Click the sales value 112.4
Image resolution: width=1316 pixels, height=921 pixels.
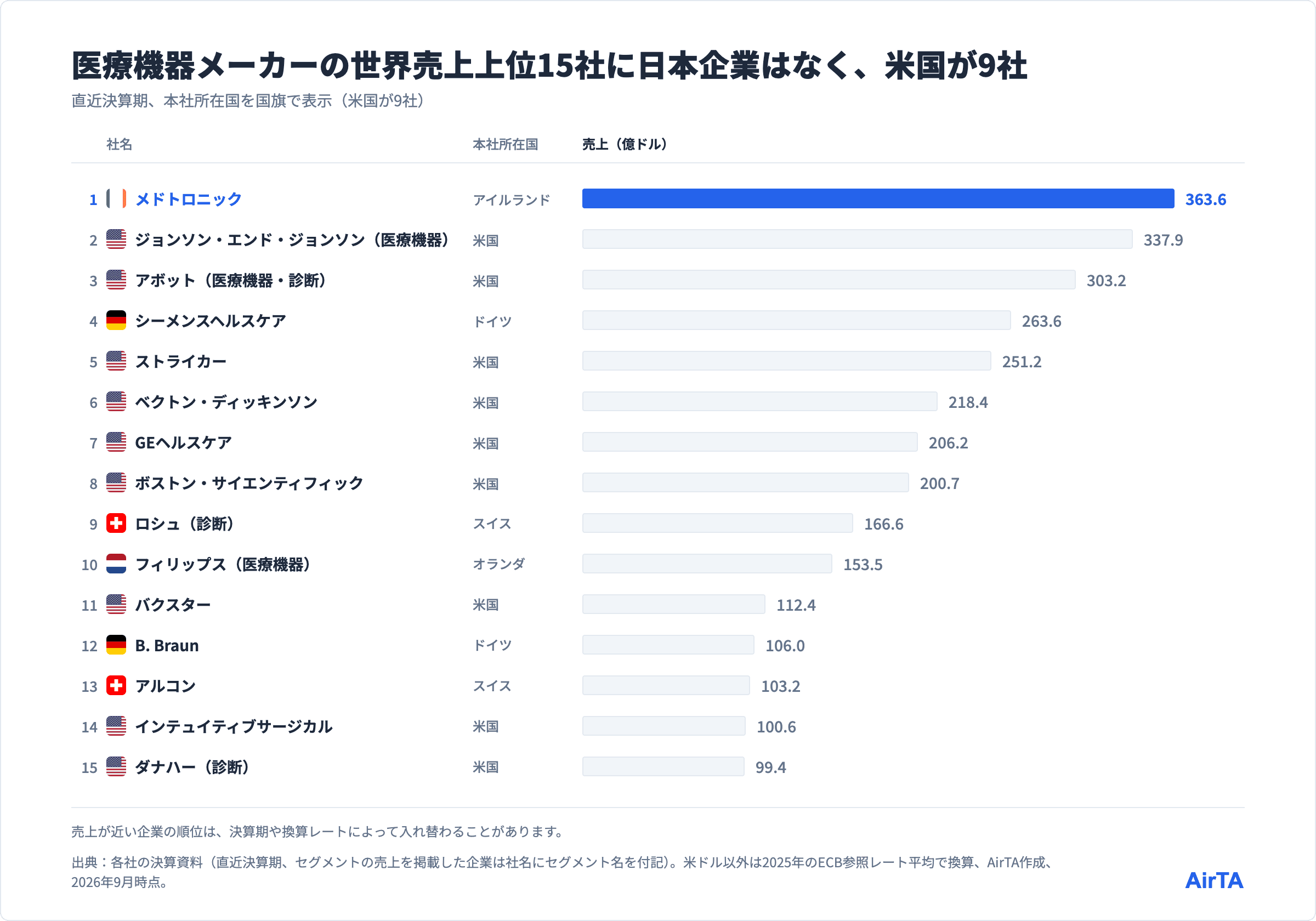pyautogui.click(x=796, y=605)
